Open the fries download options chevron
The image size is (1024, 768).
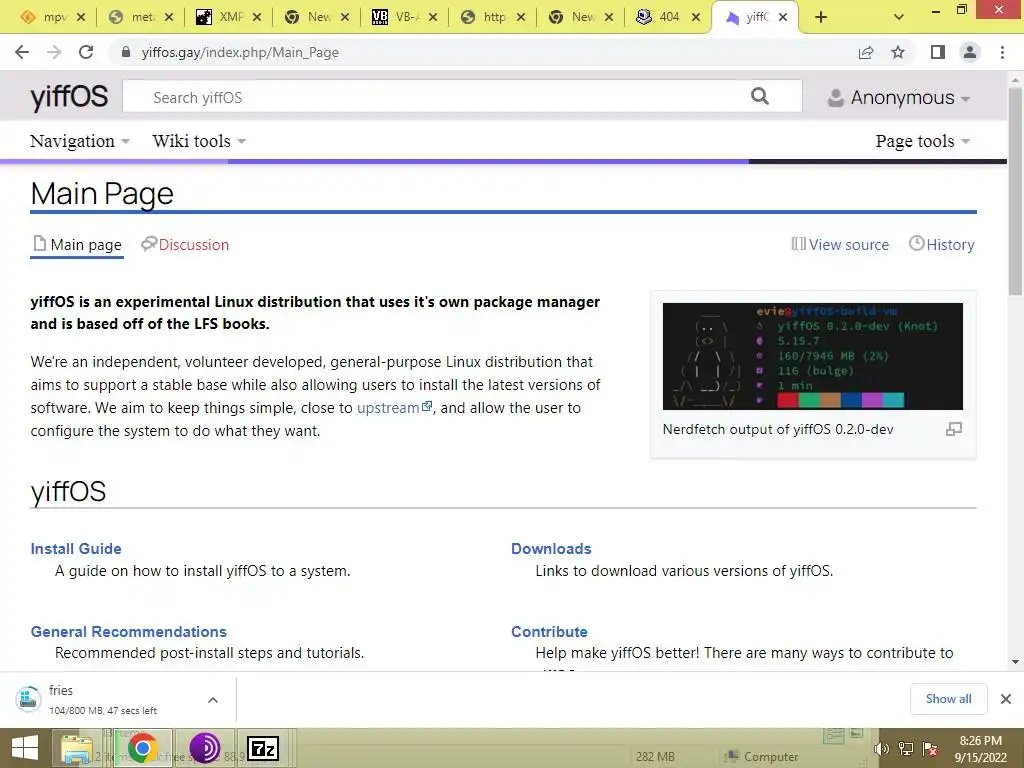213,700
